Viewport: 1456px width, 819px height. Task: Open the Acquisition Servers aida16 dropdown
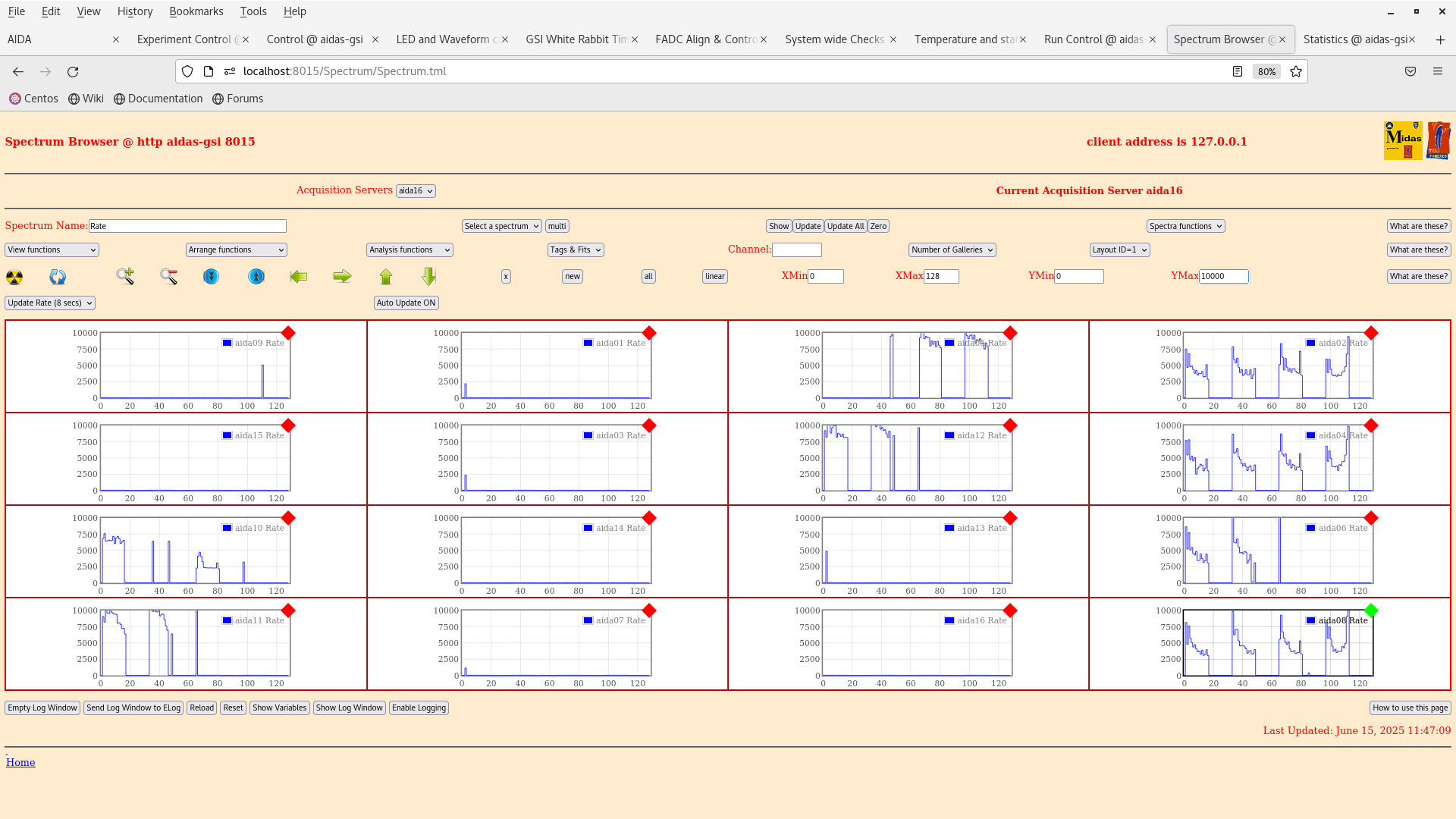pos(416,191)
